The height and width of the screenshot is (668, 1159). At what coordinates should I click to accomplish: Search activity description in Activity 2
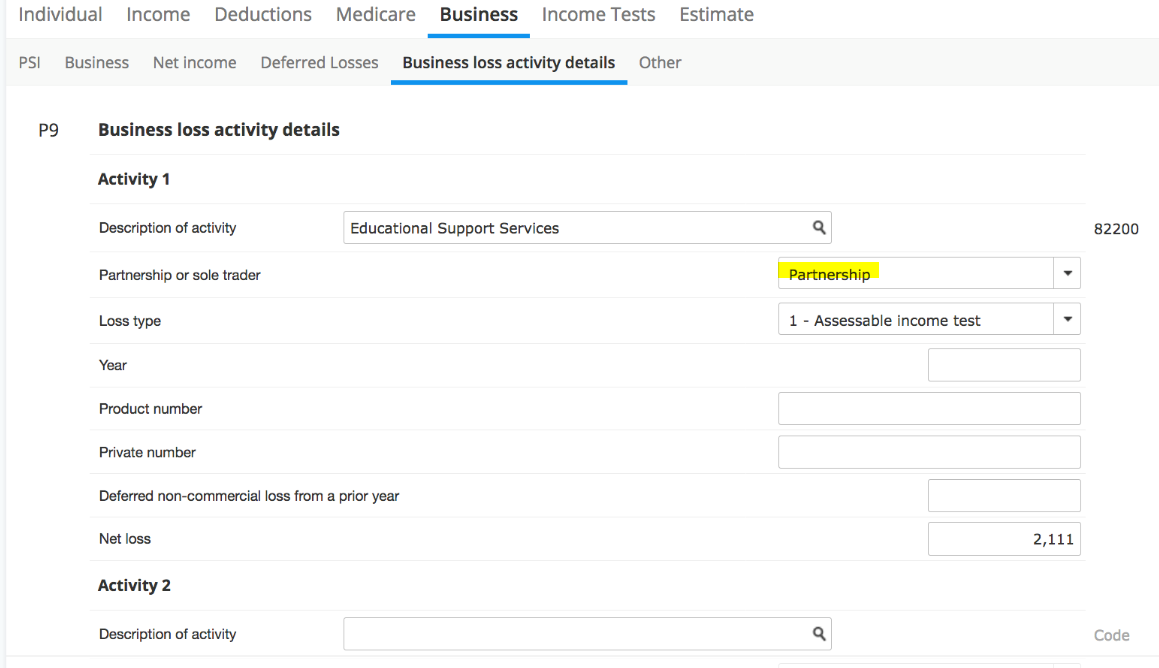click(819, 633)
